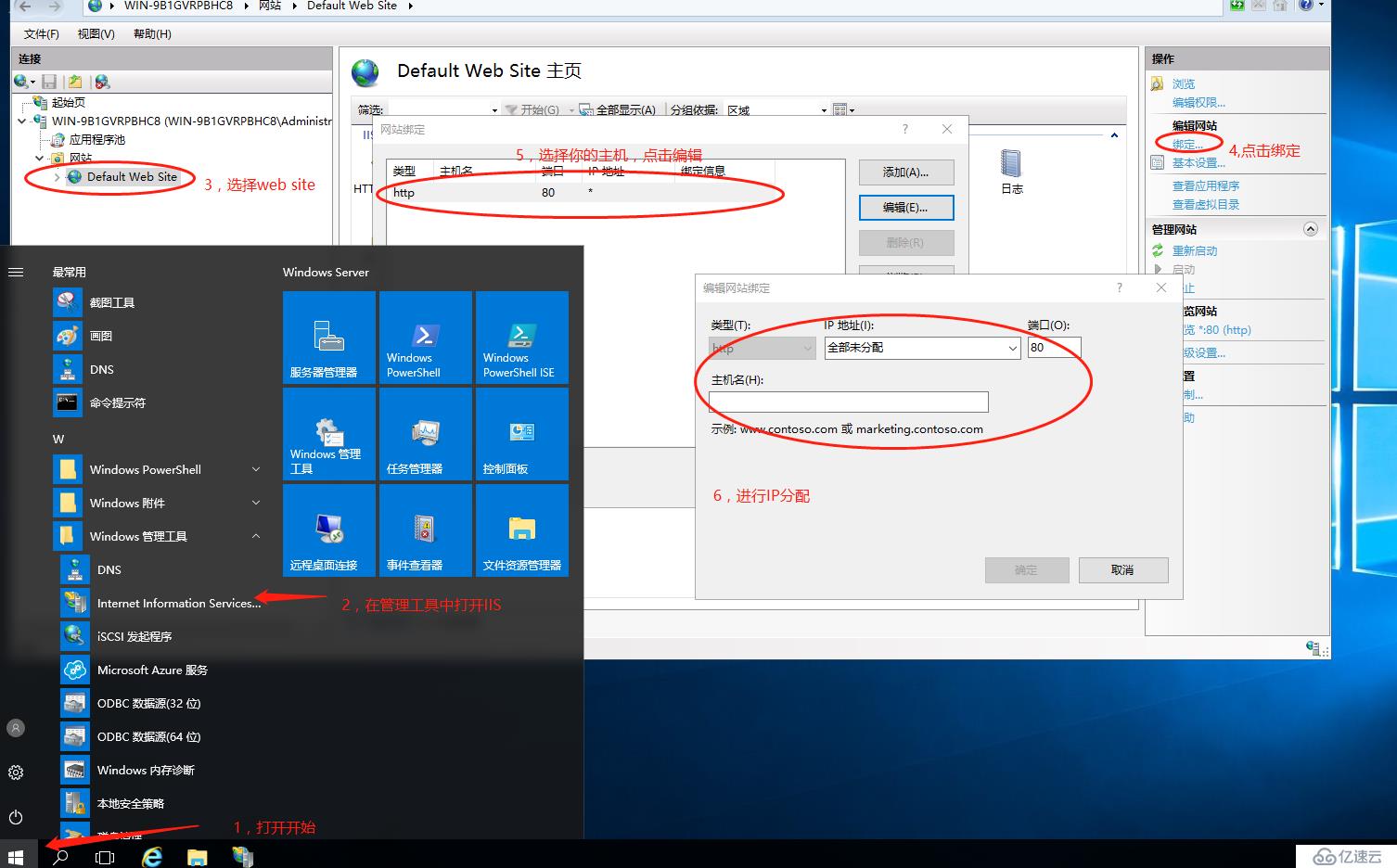Click the Windows Start button

pyautogui.click(x=15, y=857)
